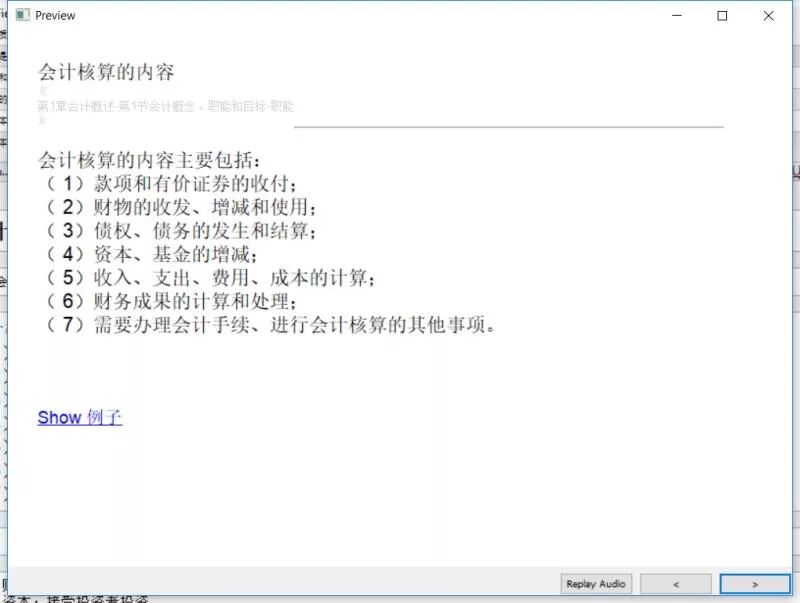Screen dimensions: 800x603
Task: Advance to next card with > button
Action: tap(755, 584)
